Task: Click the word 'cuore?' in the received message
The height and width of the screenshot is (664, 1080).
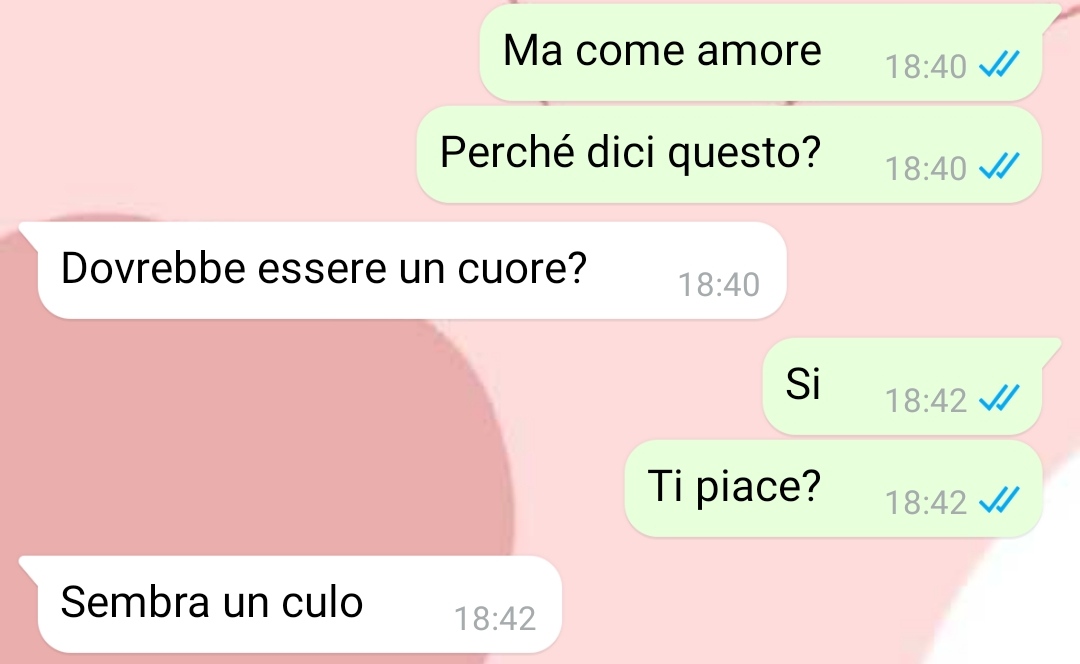Action: (522, 269)
